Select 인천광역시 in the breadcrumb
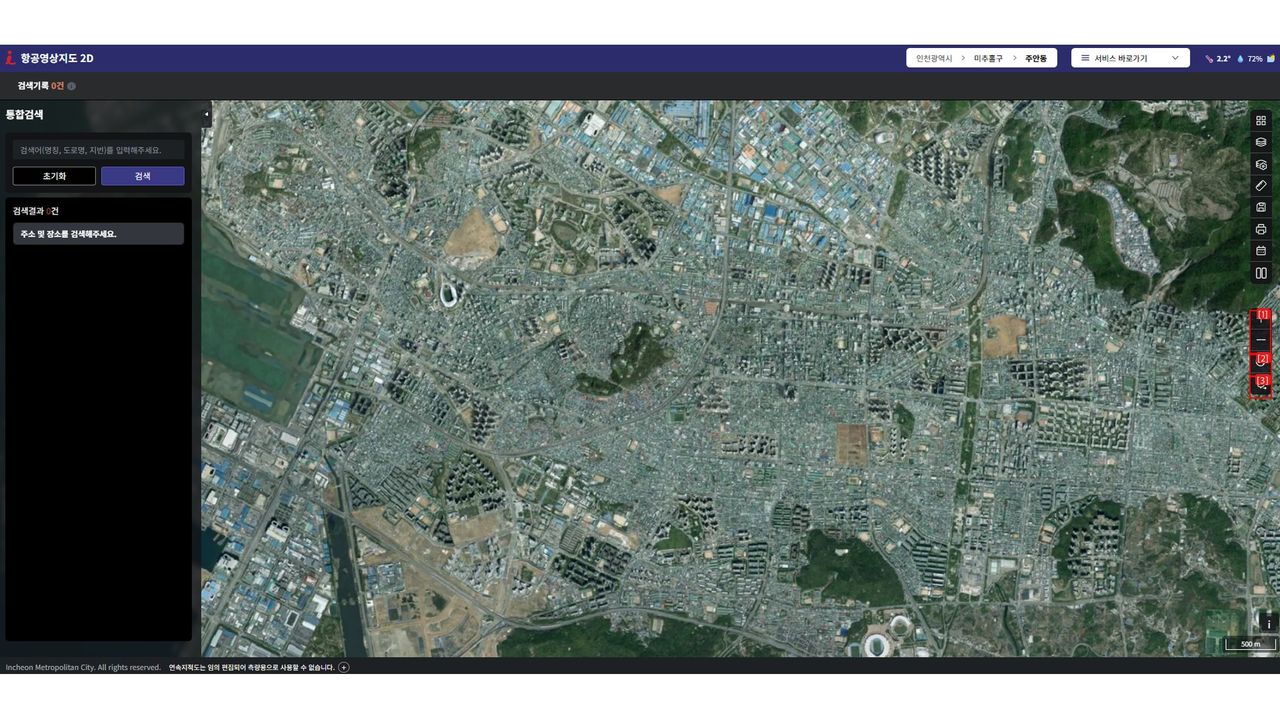Viewport: 1280px width, 720px height. [936, 58]
